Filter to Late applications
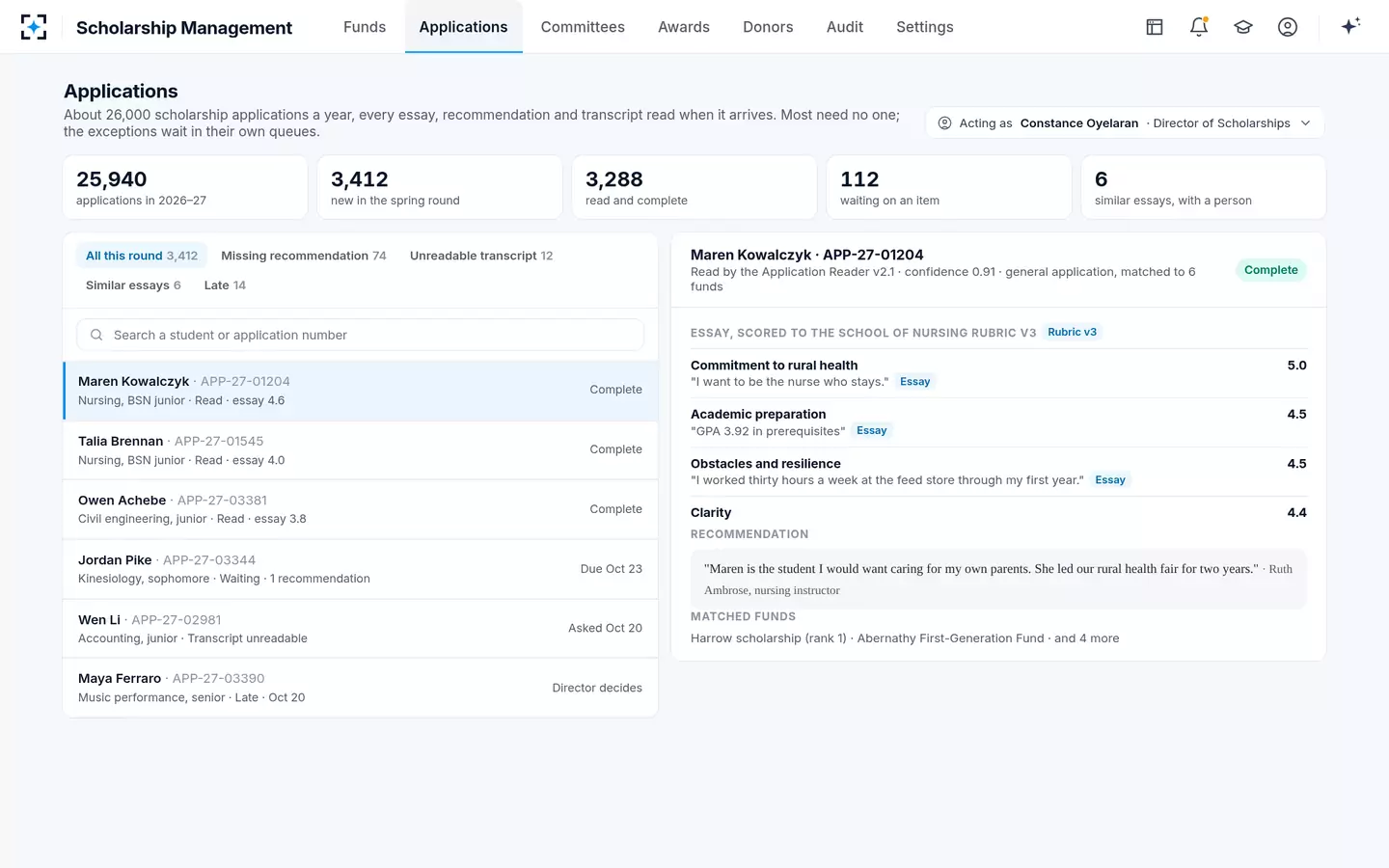The image size is (1389, 868). click(225, 285)
